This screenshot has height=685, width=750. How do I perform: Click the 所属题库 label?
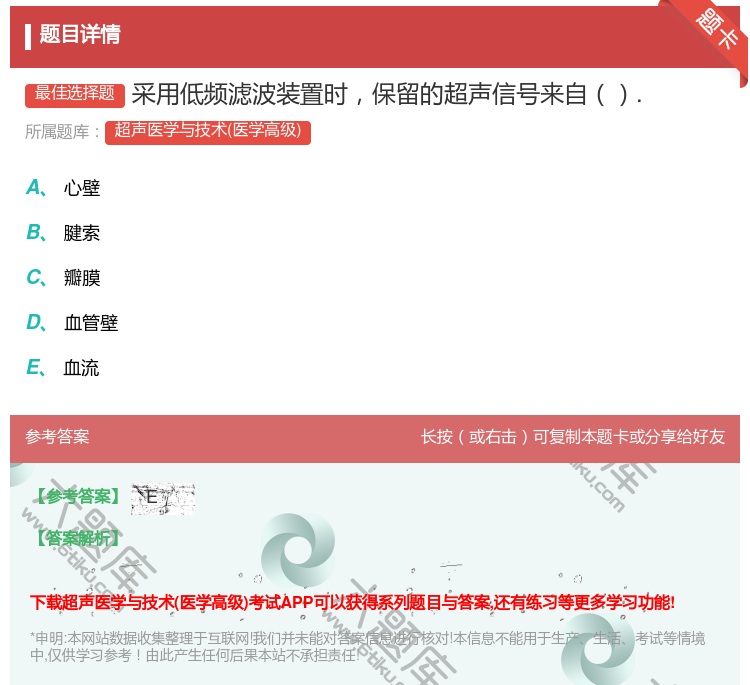pos(62,132)
